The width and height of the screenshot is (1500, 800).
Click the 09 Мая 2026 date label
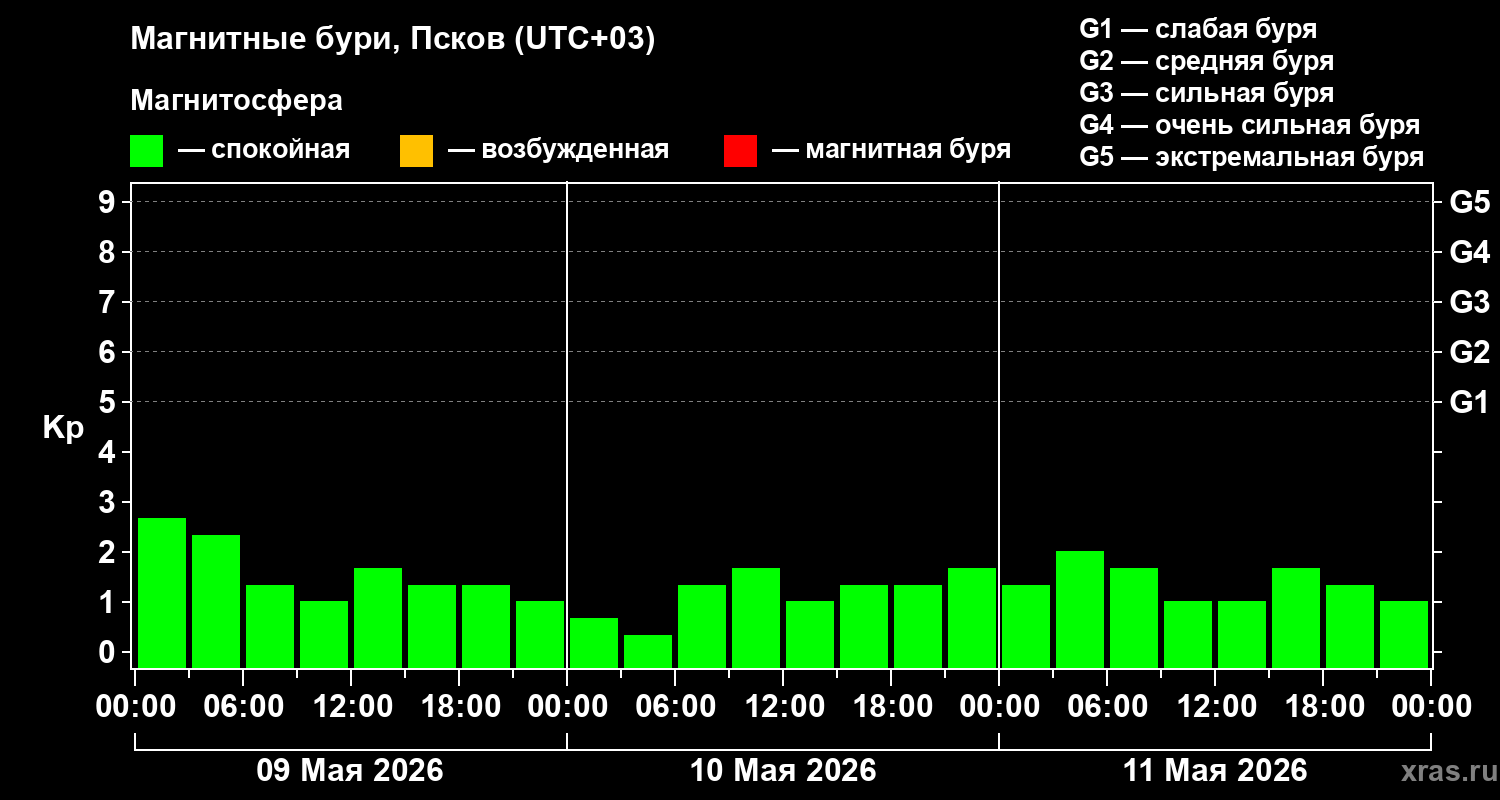(350, 771)
